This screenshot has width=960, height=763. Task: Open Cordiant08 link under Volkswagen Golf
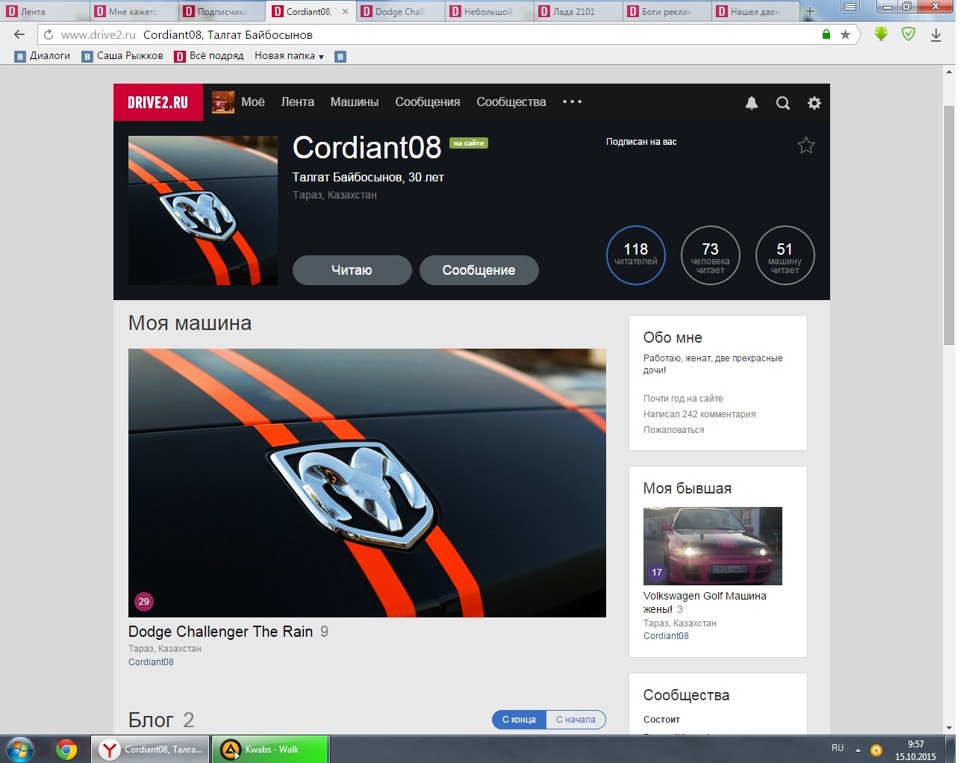click(666, 636)
